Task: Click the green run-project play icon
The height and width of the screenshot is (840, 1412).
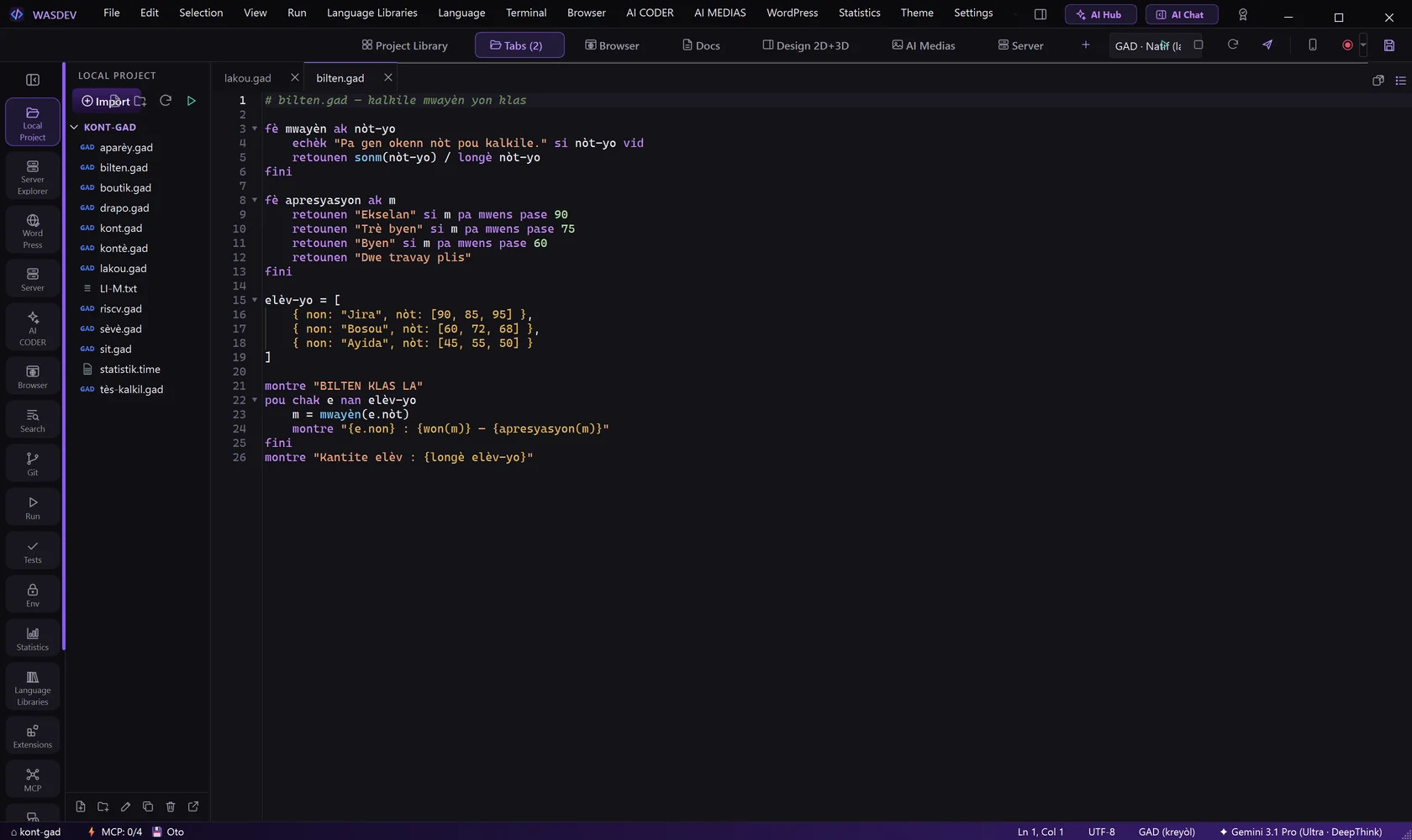Action: point(192,101)
